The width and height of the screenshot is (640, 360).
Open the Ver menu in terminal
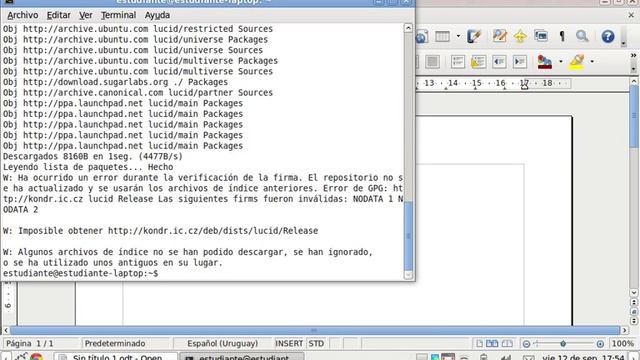coord(85,15)
